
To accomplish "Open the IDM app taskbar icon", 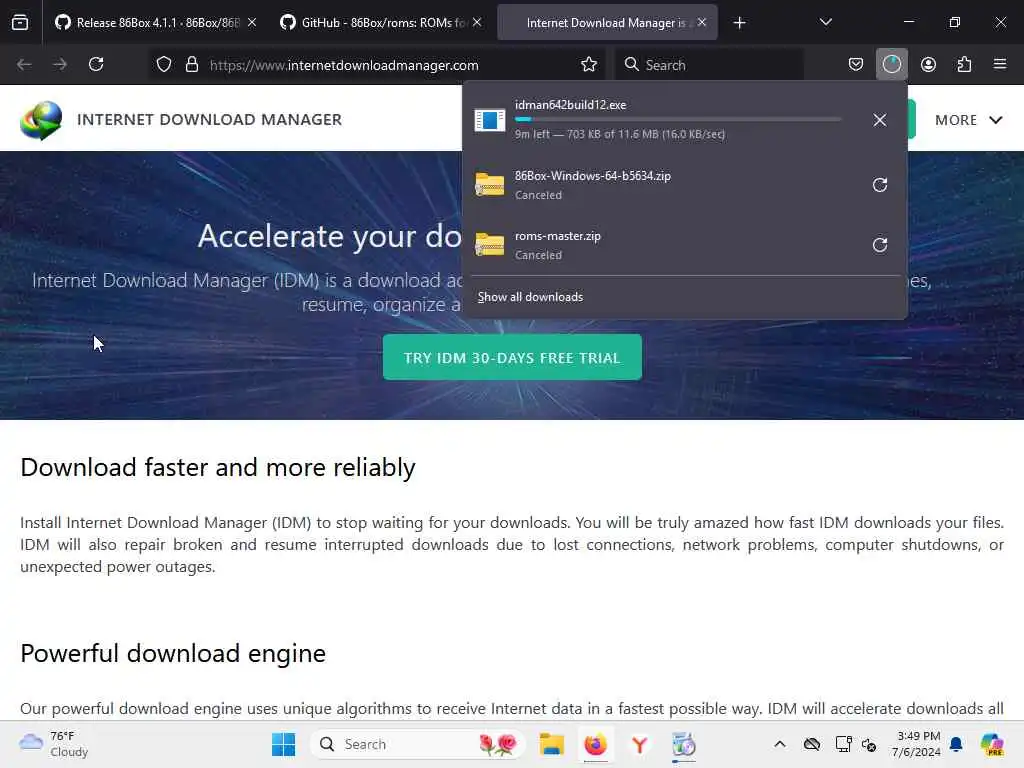I will (684, 744).
